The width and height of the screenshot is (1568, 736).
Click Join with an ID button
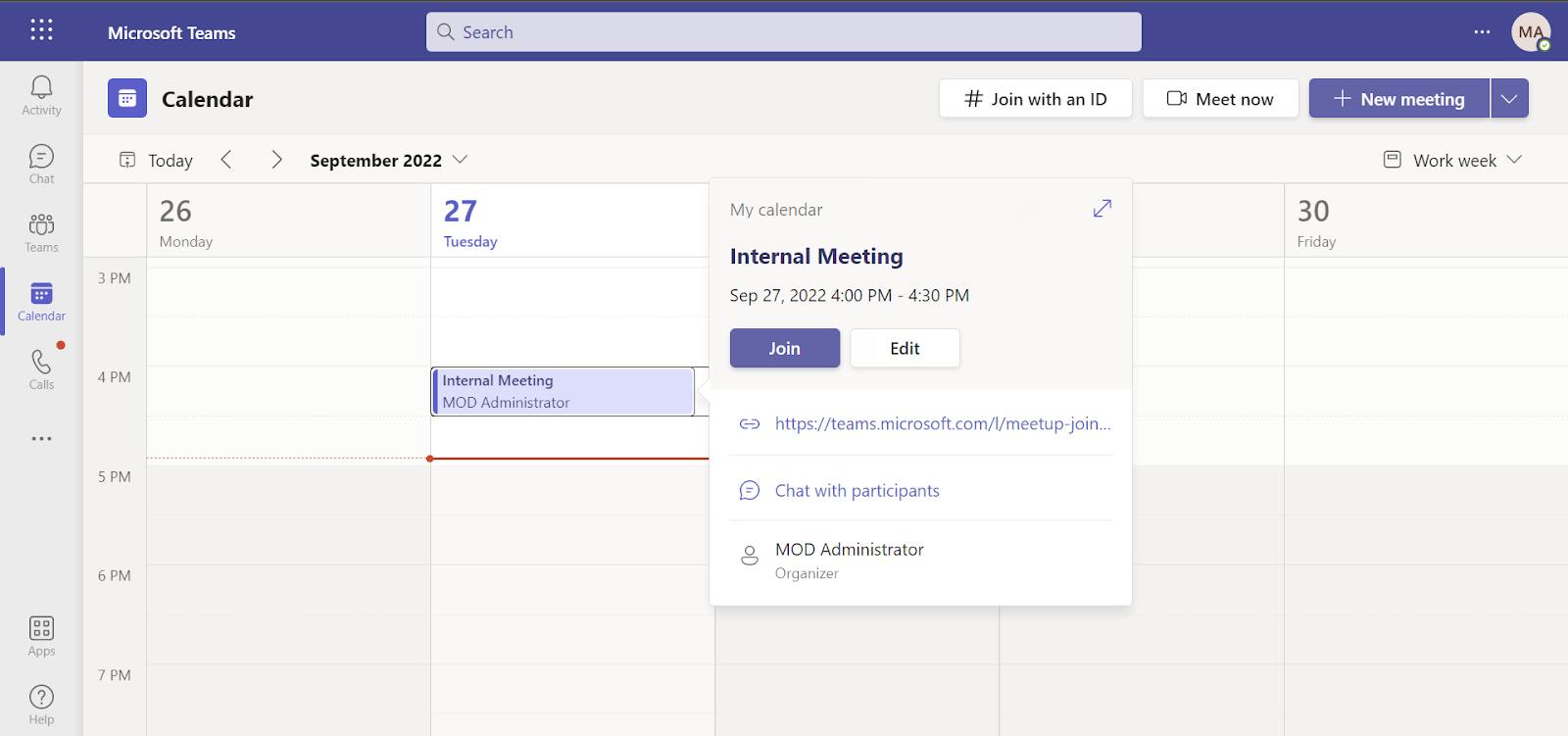(x=1036, y=98)
